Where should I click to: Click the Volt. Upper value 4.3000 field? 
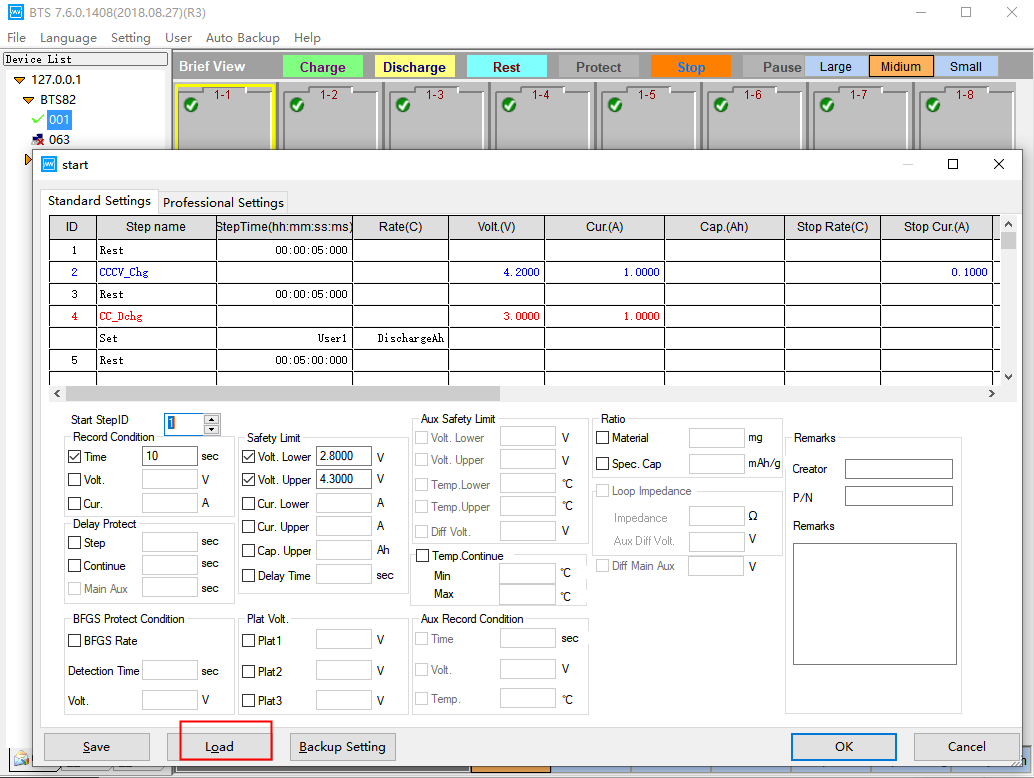coord(344,479)
